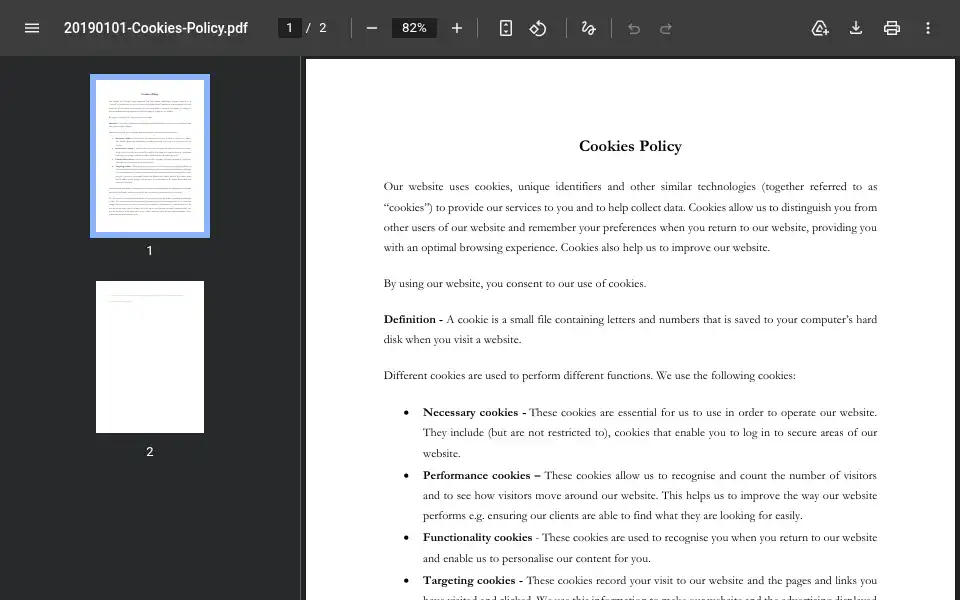Click the redo arrow icon
Screen dimensions: 960x600
point(666,28)
